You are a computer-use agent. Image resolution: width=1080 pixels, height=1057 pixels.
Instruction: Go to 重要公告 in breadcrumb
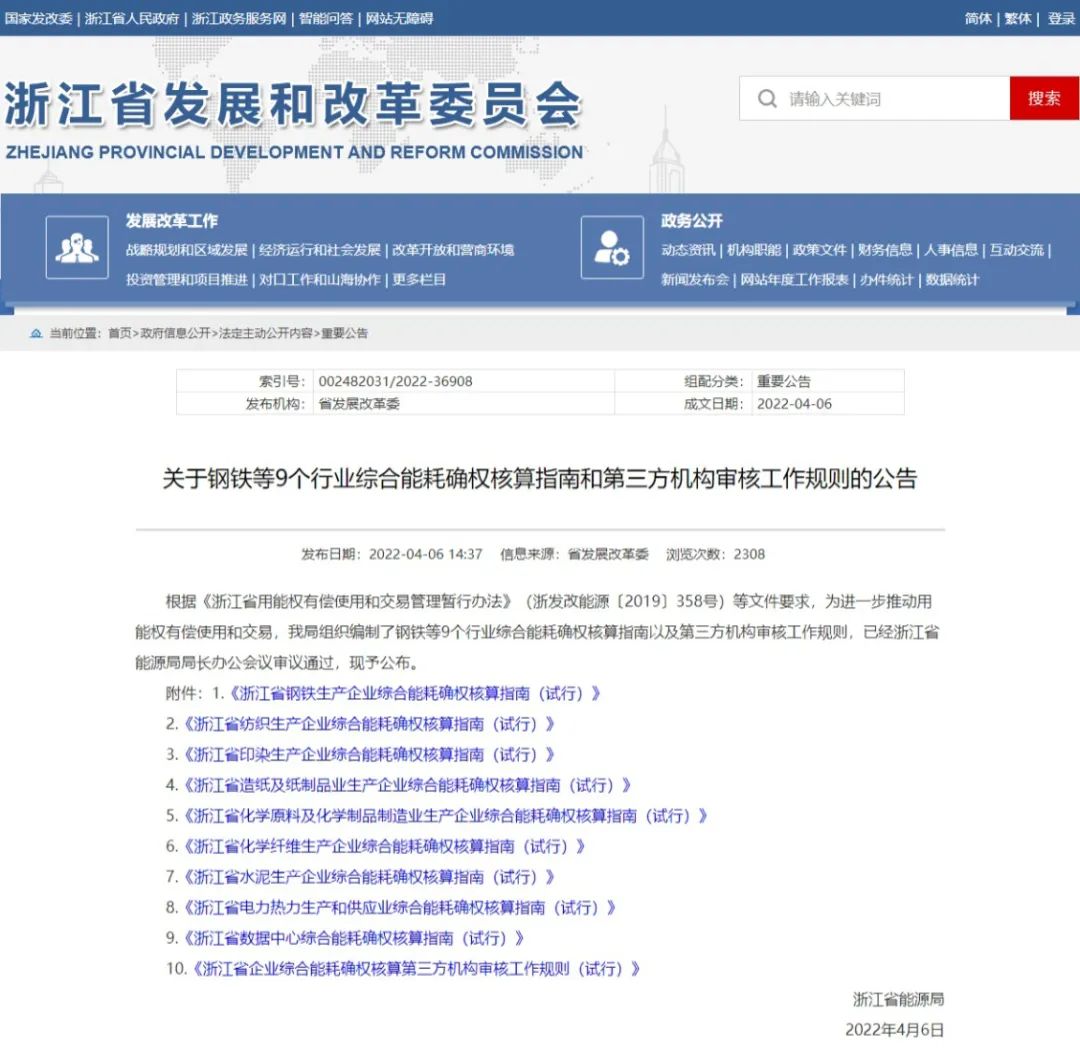click(344, 333)
